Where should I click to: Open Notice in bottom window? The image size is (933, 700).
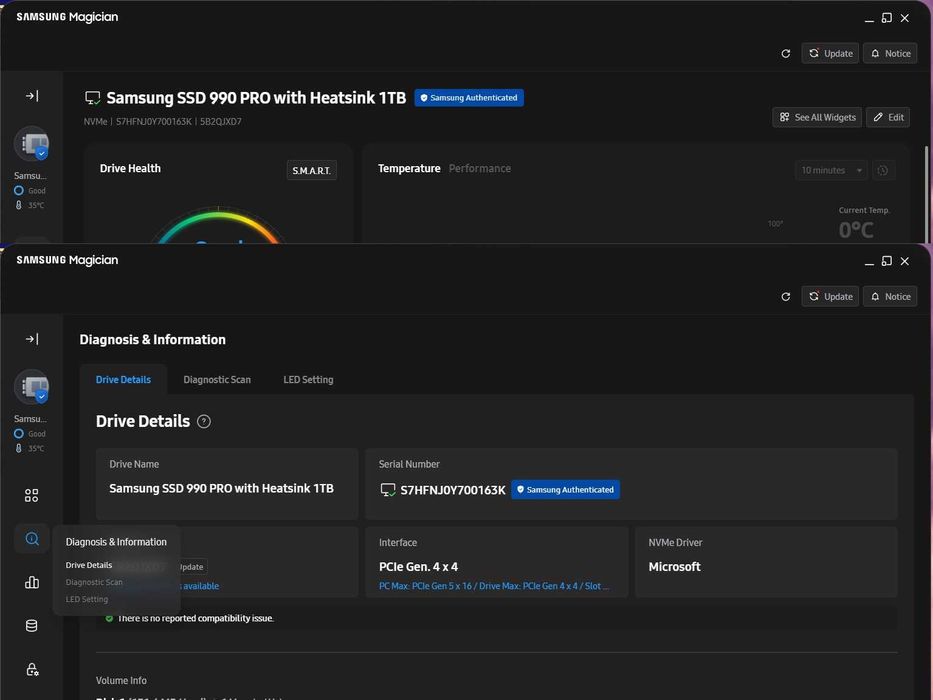(890, 296)
